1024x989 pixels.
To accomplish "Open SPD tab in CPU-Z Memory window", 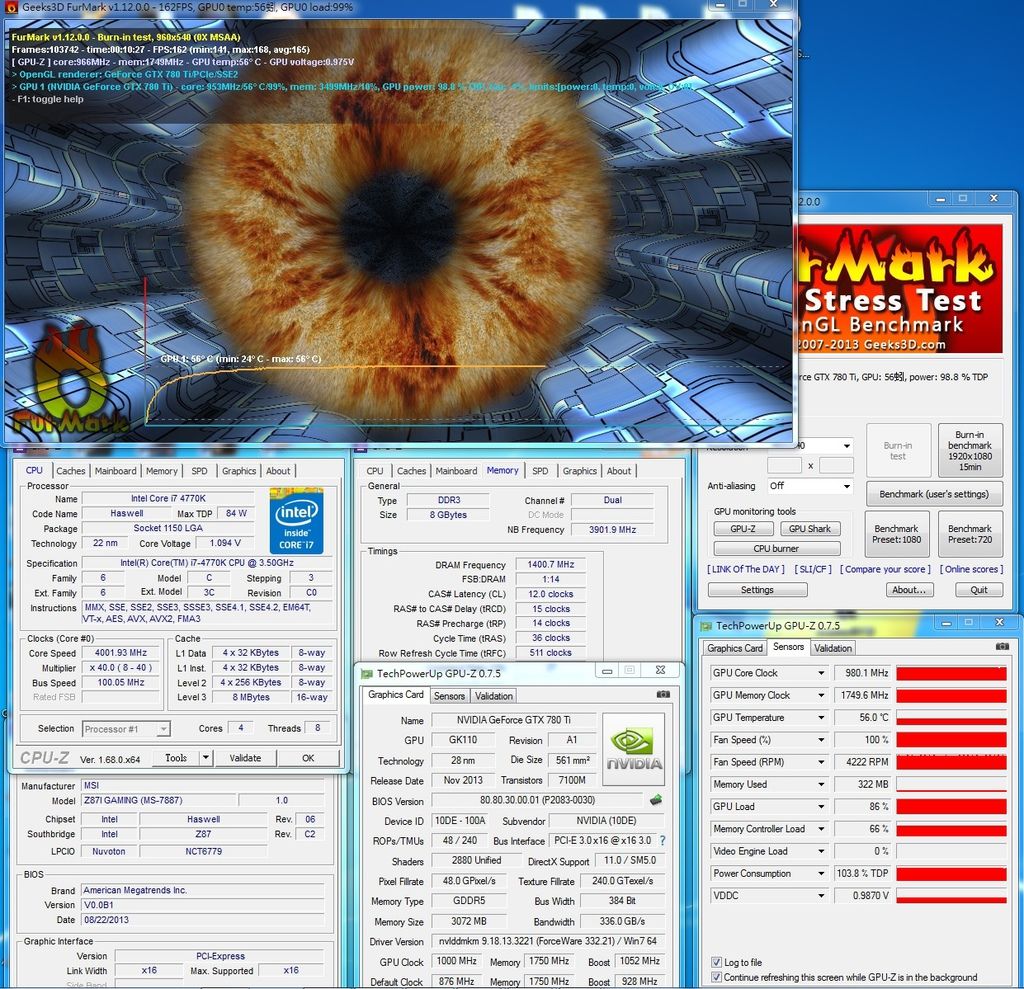I will coord(540,470).
